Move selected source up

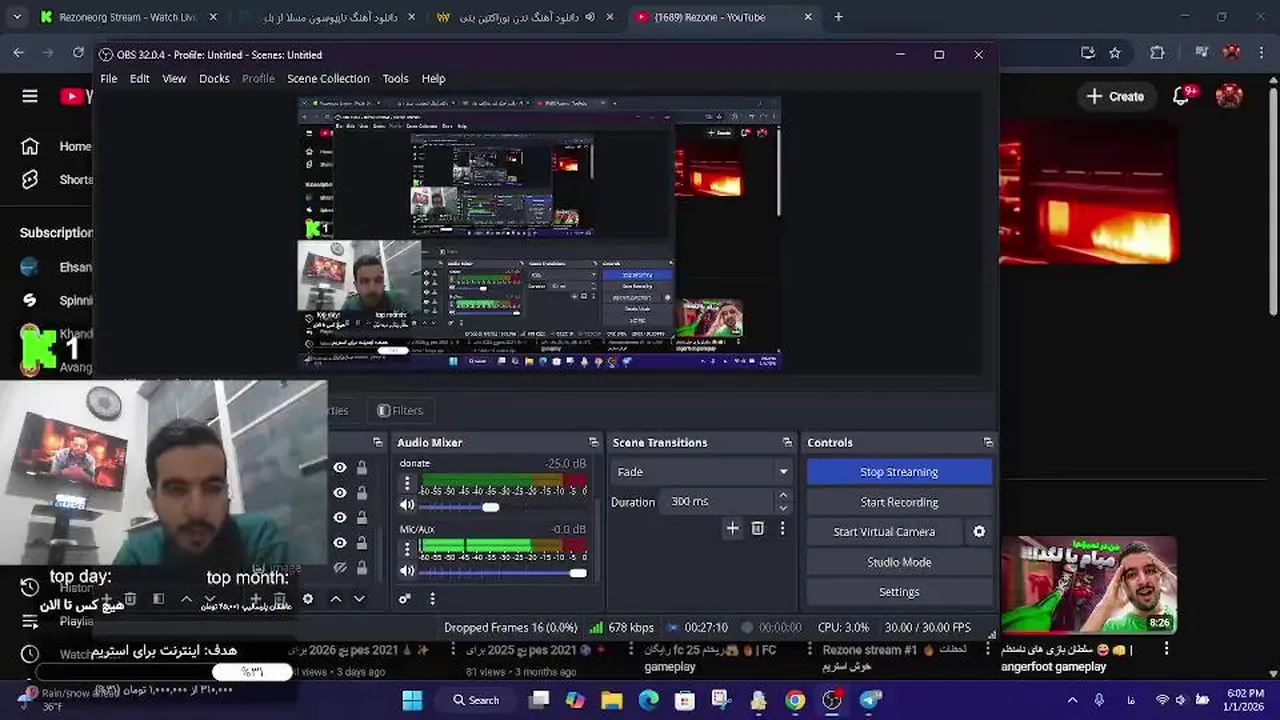click(x=336, y=599)
